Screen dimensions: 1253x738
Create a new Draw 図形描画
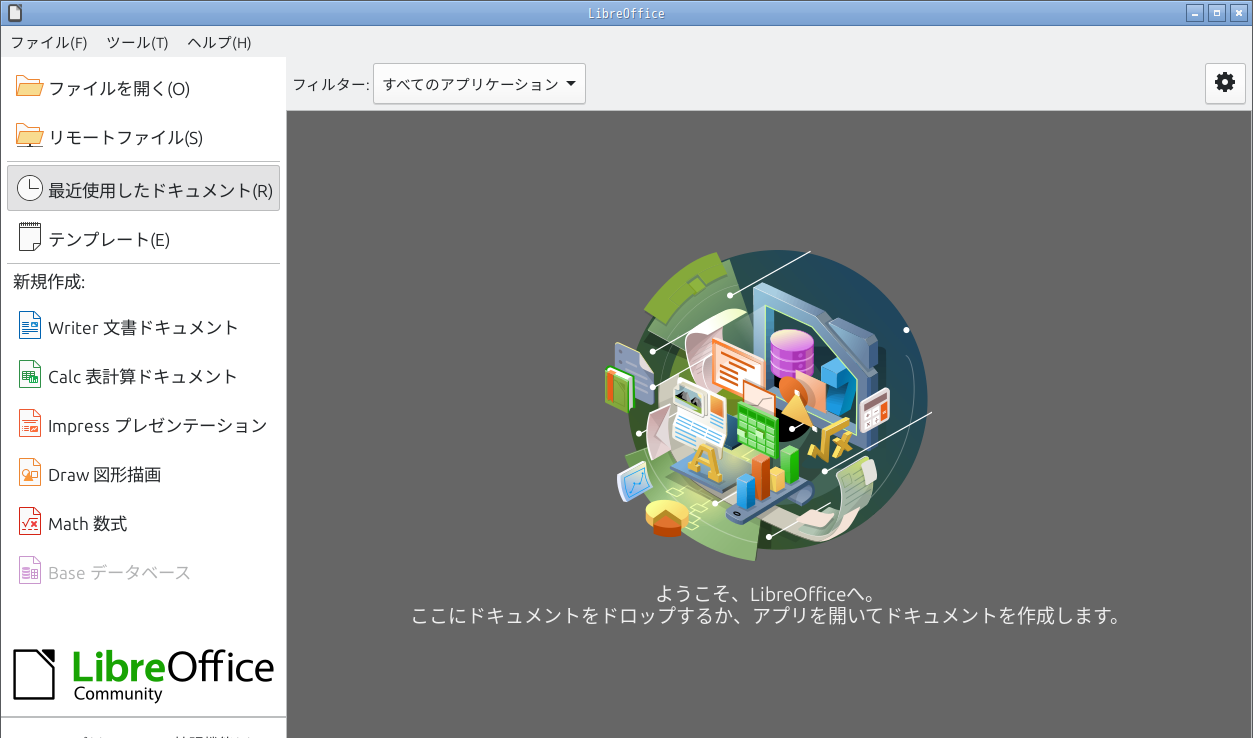coord(143,474)
